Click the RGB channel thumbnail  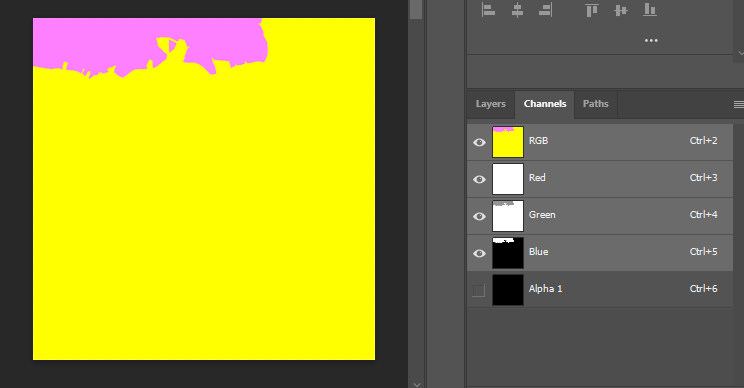tap(508, 142)
